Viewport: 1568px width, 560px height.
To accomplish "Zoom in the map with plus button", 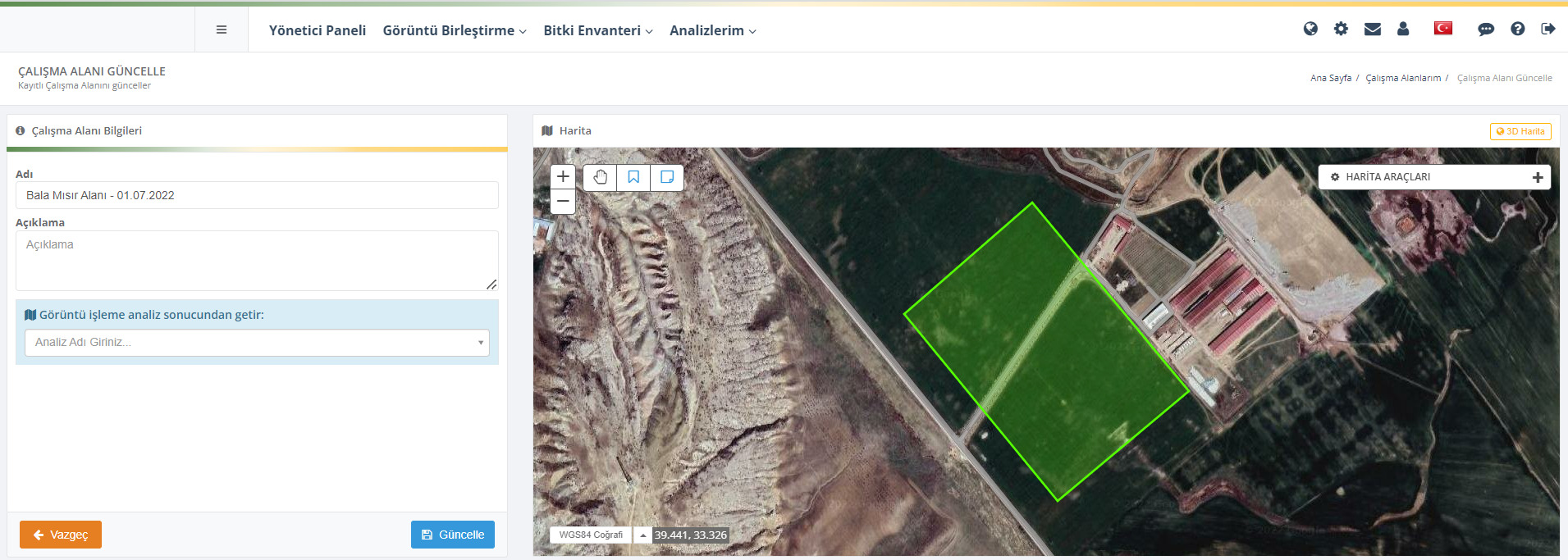I will [563, 176].
